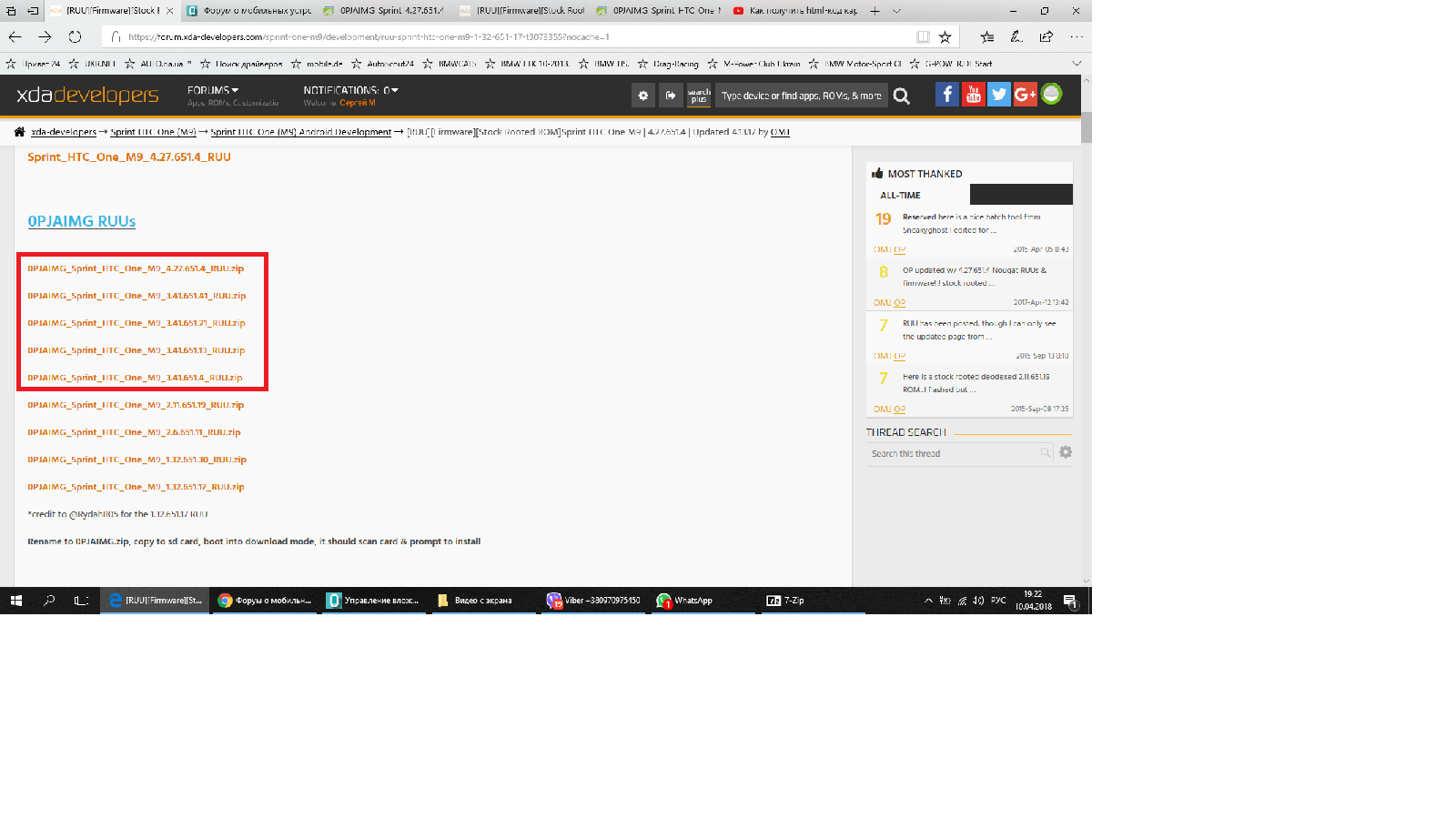Click the XDA logout arrow icon

[x=671, y=96]
